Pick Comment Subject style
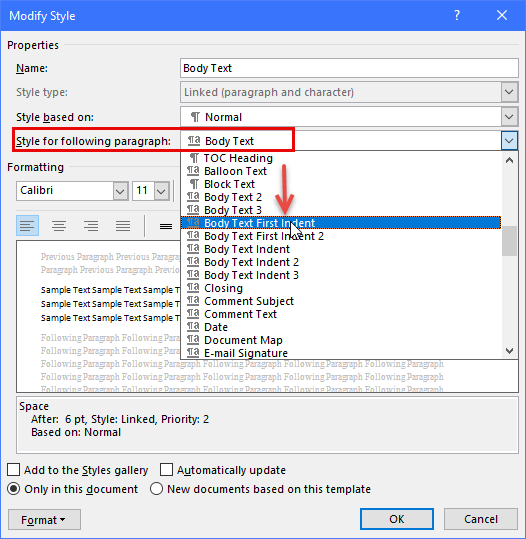 [341, 301]
